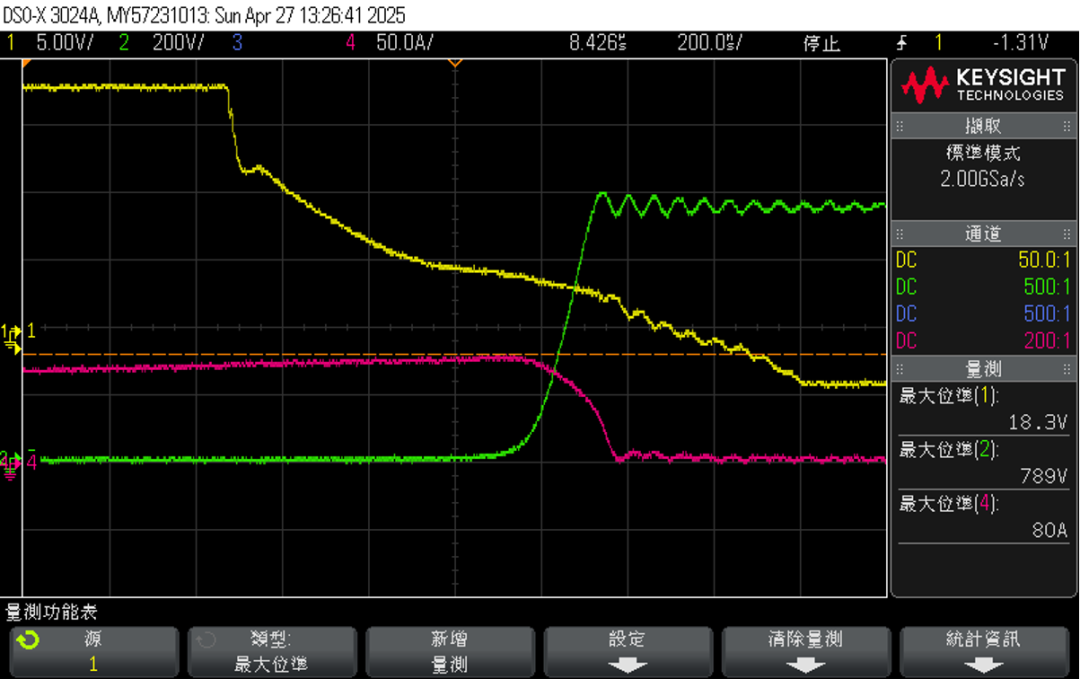1080x679 pixels.
Task: Click the 200.0 timebase scale readout
Action: tap(706, 43)
